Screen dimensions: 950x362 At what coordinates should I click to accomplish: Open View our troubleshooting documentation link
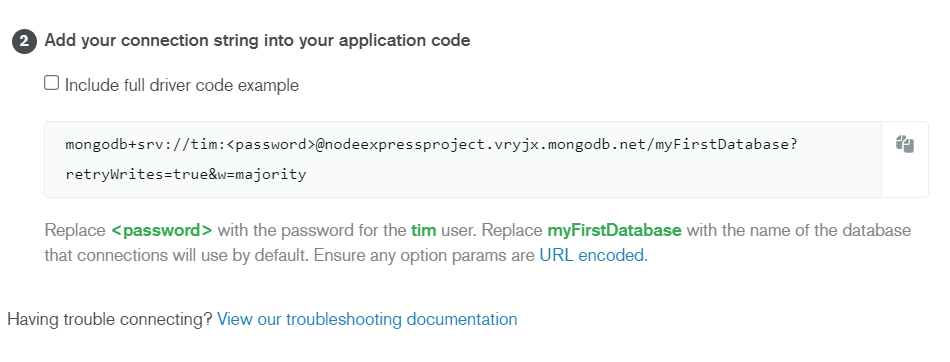coord(367,320)
